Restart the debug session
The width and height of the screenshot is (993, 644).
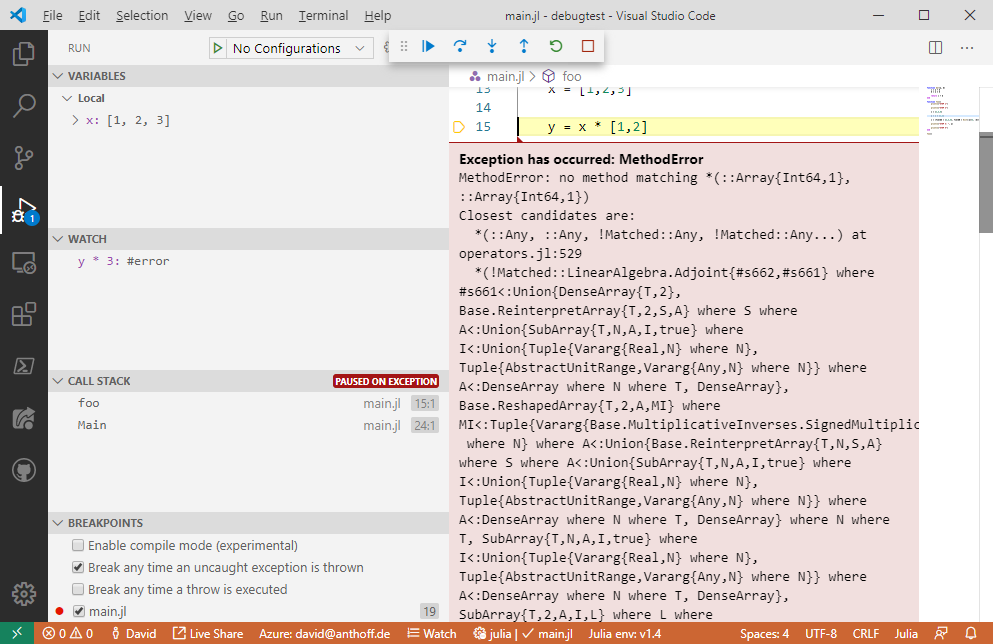point(556,45)
